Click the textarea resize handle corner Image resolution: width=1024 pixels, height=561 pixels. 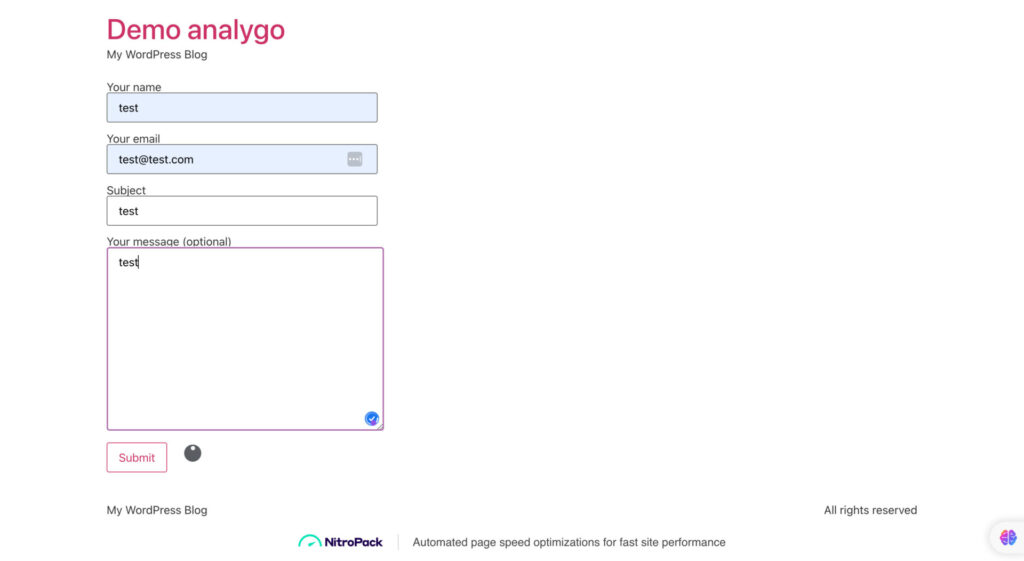[380, 427]
